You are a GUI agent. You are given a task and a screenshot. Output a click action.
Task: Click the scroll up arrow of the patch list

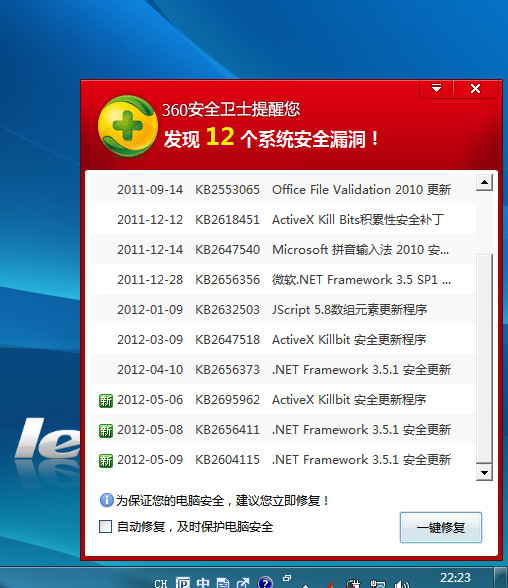coord(484,182)
